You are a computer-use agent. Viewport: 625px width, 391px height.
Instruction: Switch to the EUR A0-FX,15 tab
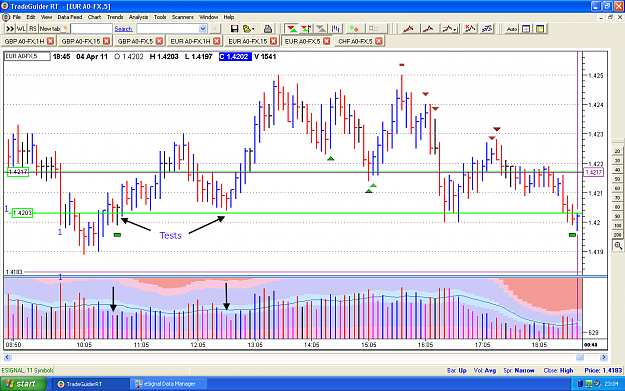[248, 41]
